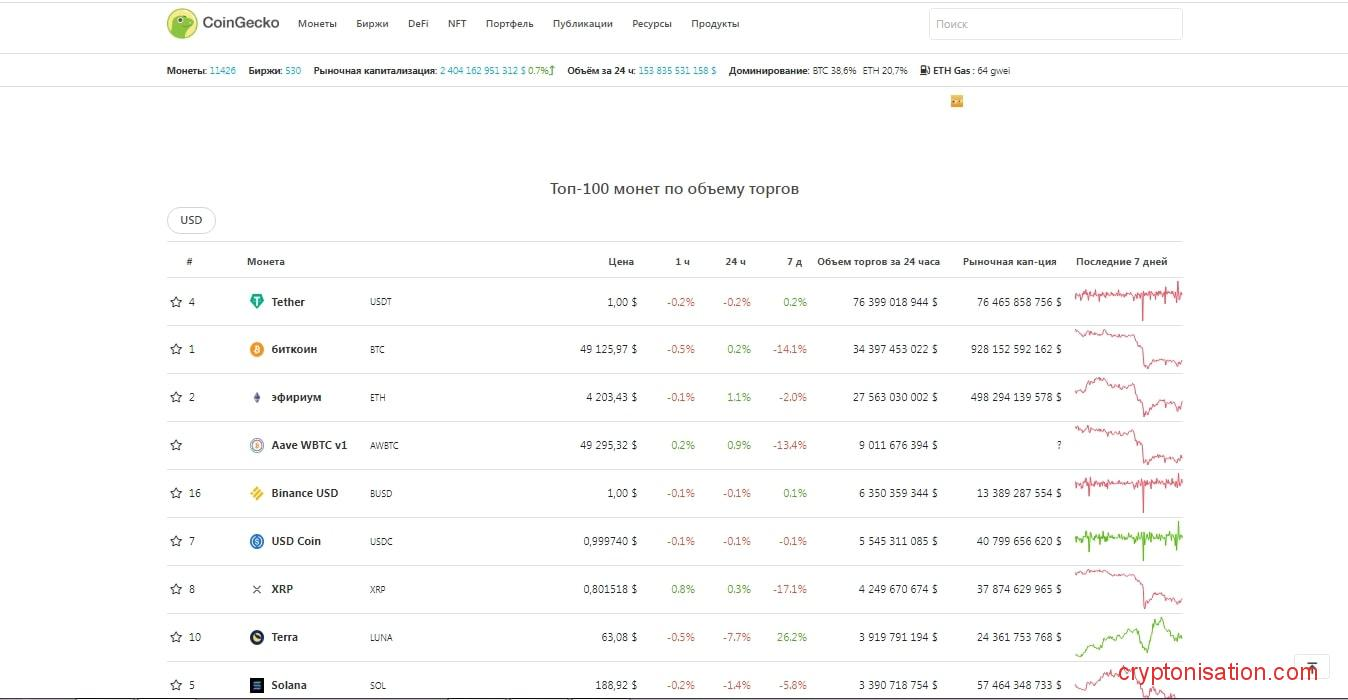
Task: Expand the Ресурсы menu
Action: coord(652,24)
